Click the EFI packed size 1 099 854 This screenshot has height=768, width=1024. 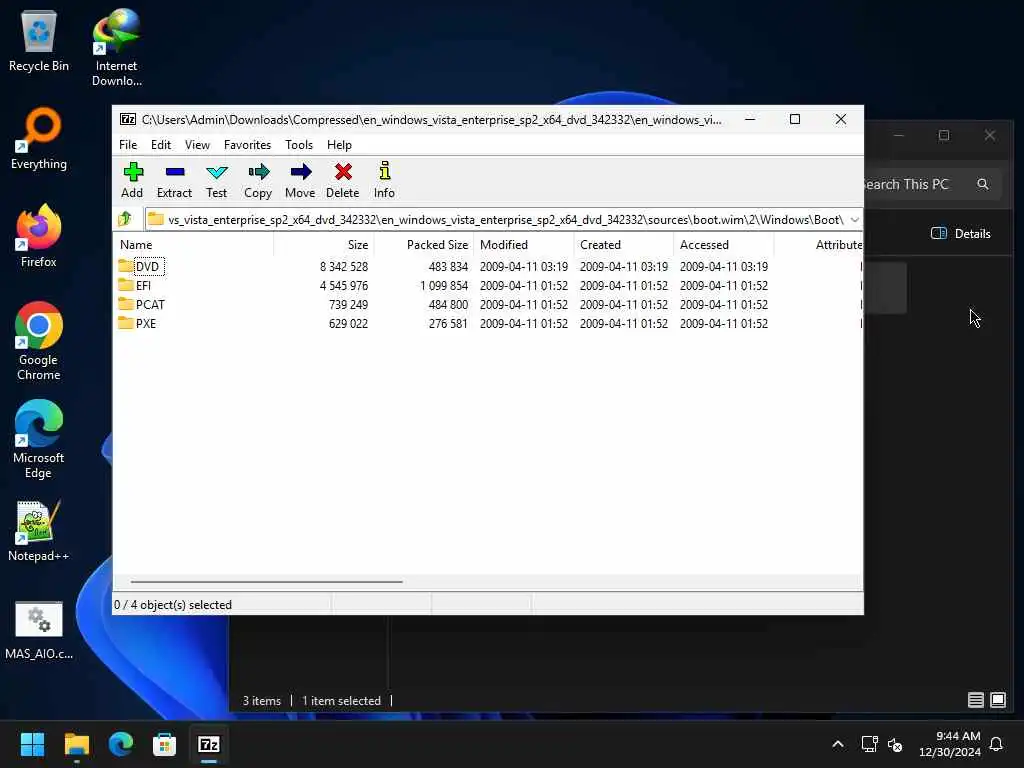444,285
